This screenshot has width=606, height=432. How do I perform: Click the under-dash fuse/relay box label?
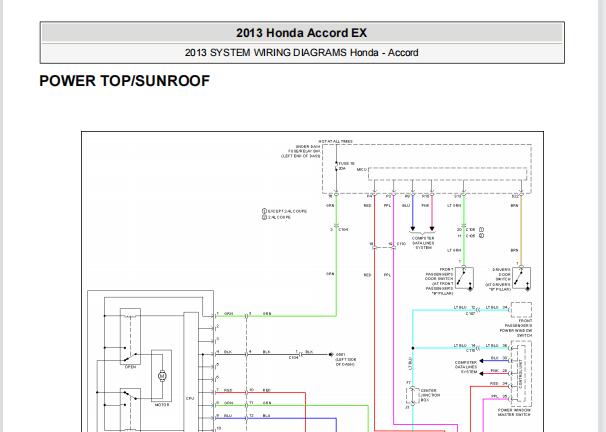(x=301, y=151)
